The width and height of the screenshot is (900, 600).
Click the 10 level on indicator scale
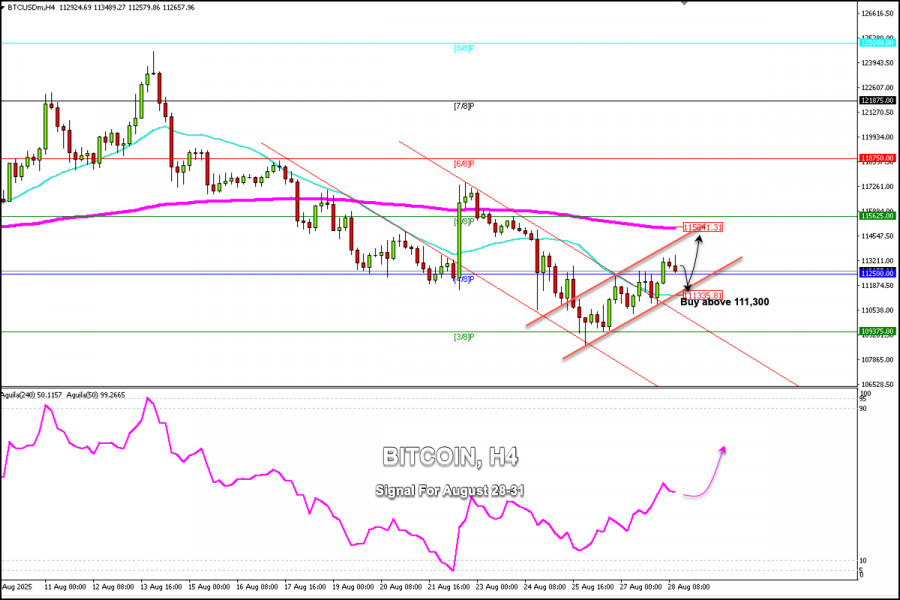pyautogui.click(x=863, y=560)
